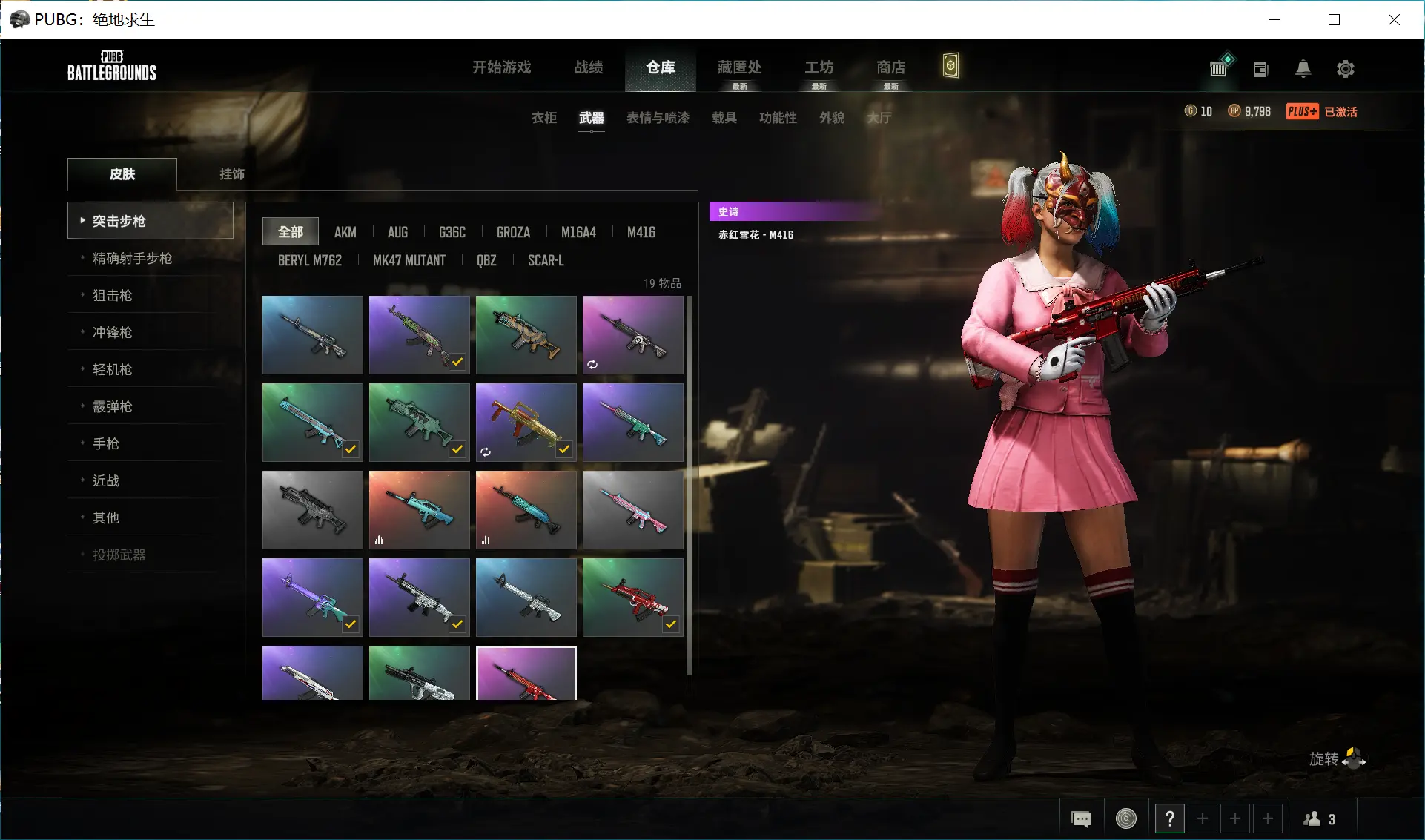Viewport: 1425px width, 840px height.
Task: Click refresh icon on golden Groza skin tile
Action: [486, 452]
